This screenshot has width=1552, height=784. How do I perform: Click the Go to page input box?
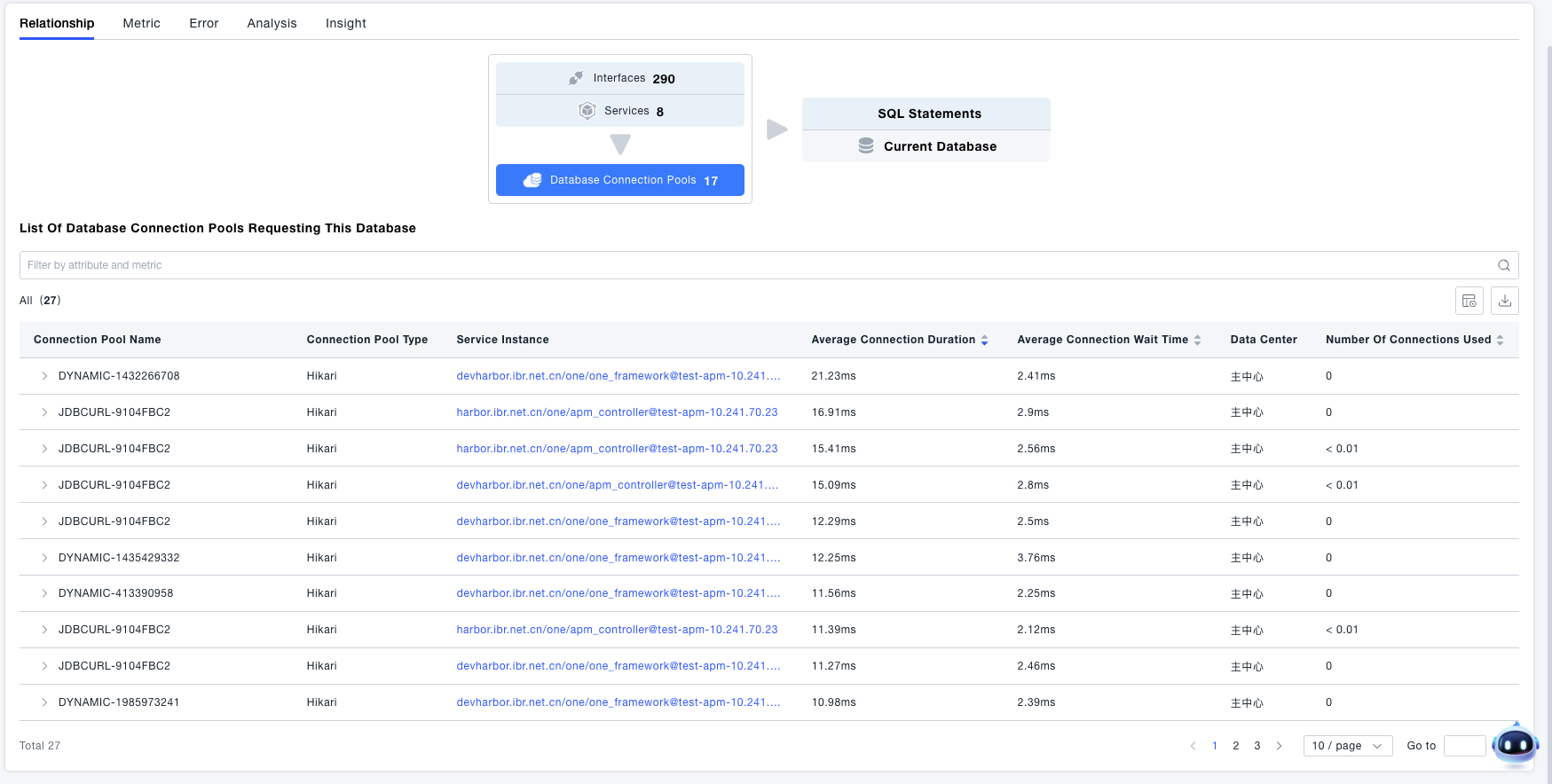pyautogui.click(x=1463, y=746)
